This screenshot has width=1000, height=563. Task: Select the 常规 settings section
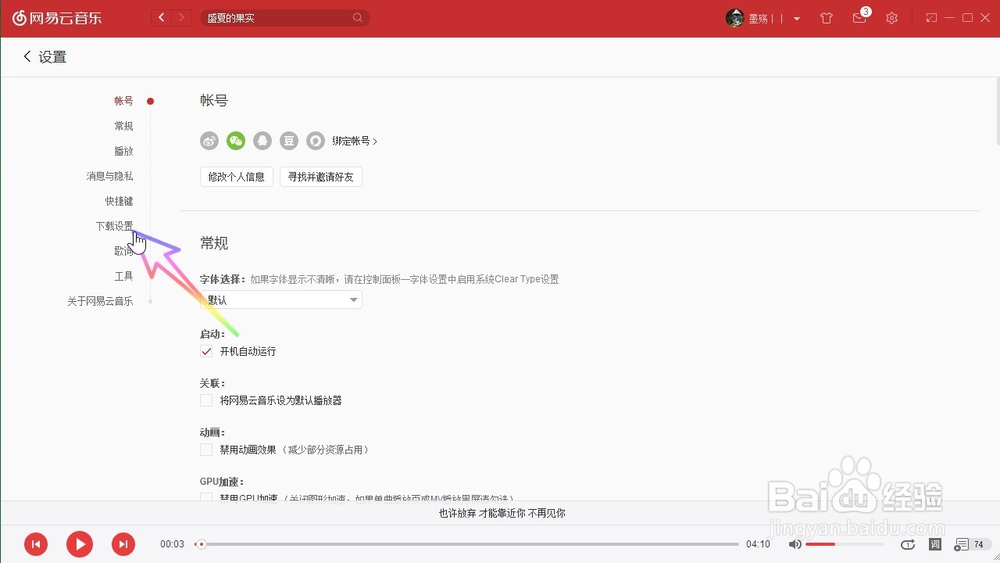[124, 126]
